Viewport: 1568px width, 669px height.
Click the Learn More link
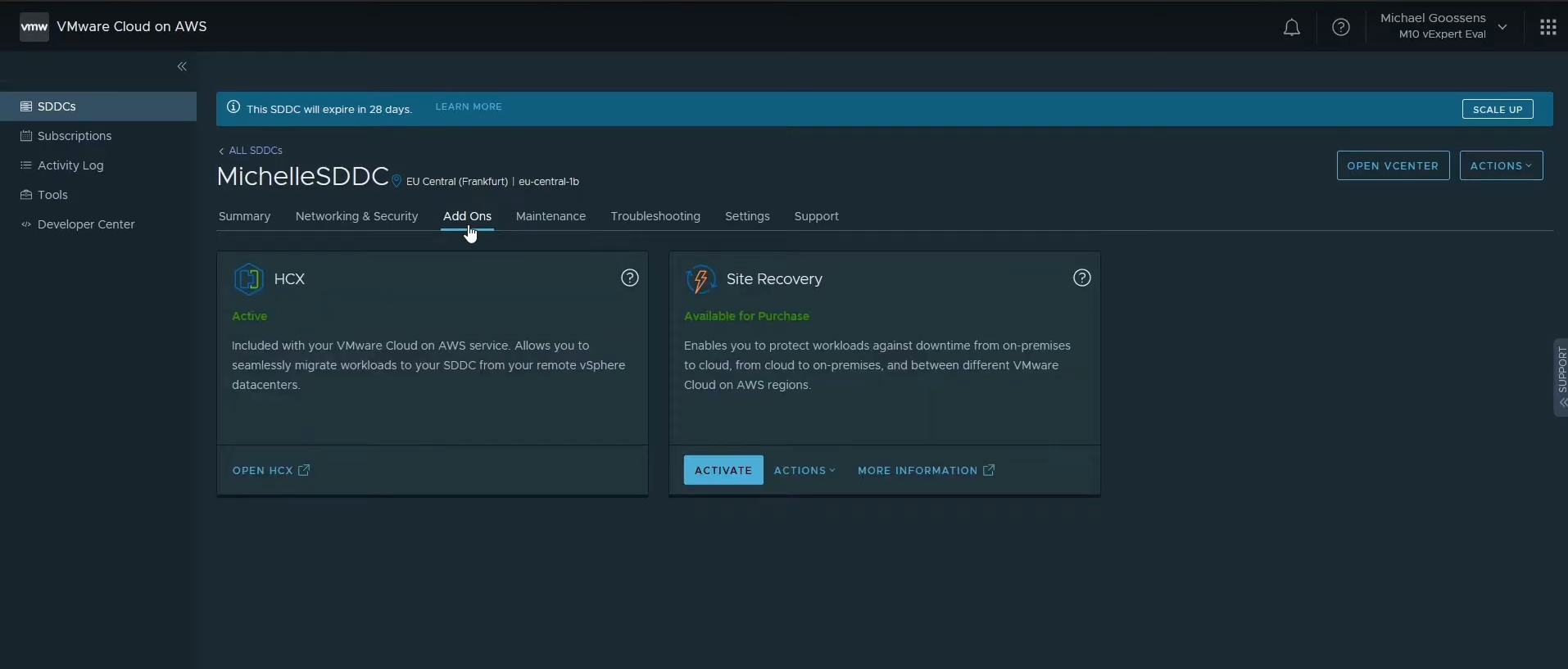(x=469, y=106)
